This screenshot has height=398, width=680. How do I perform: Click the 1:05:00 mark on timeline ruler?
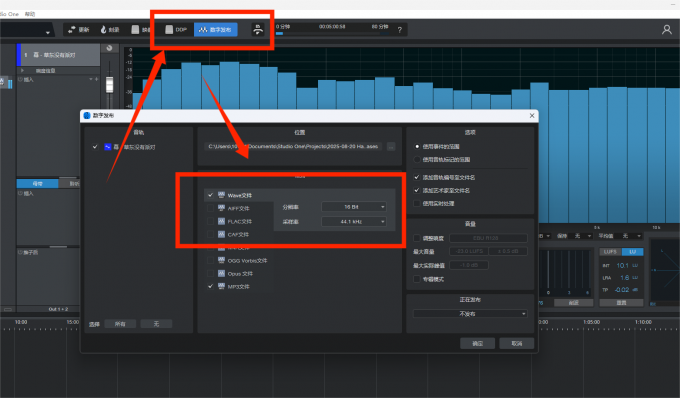click(x=591, y=322)
